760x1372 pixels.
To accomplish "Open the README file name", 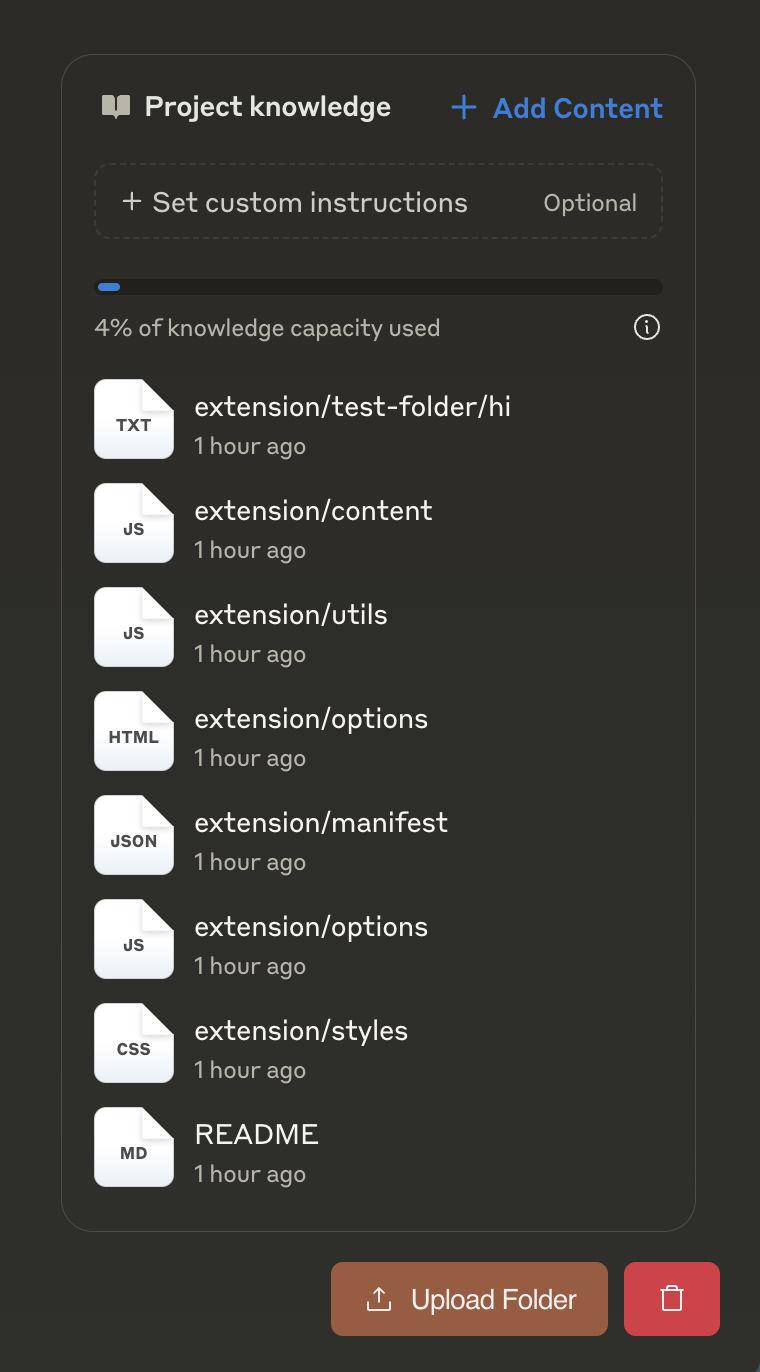I will click(x=257, y=1135).
